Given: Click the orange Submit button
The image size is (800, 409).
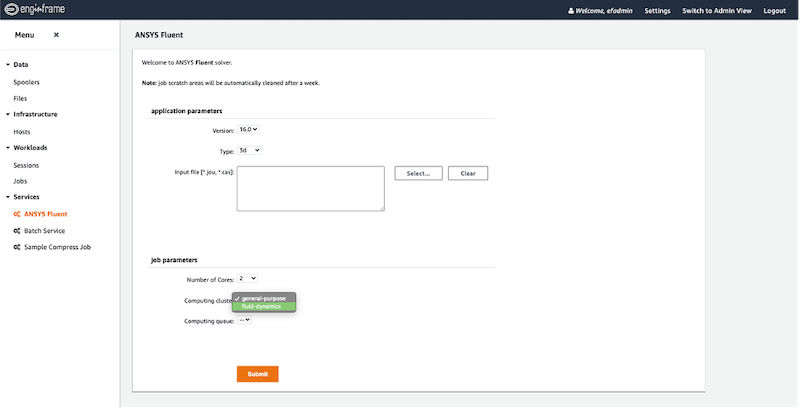Looking at the screenshot, I should point(258,374).
